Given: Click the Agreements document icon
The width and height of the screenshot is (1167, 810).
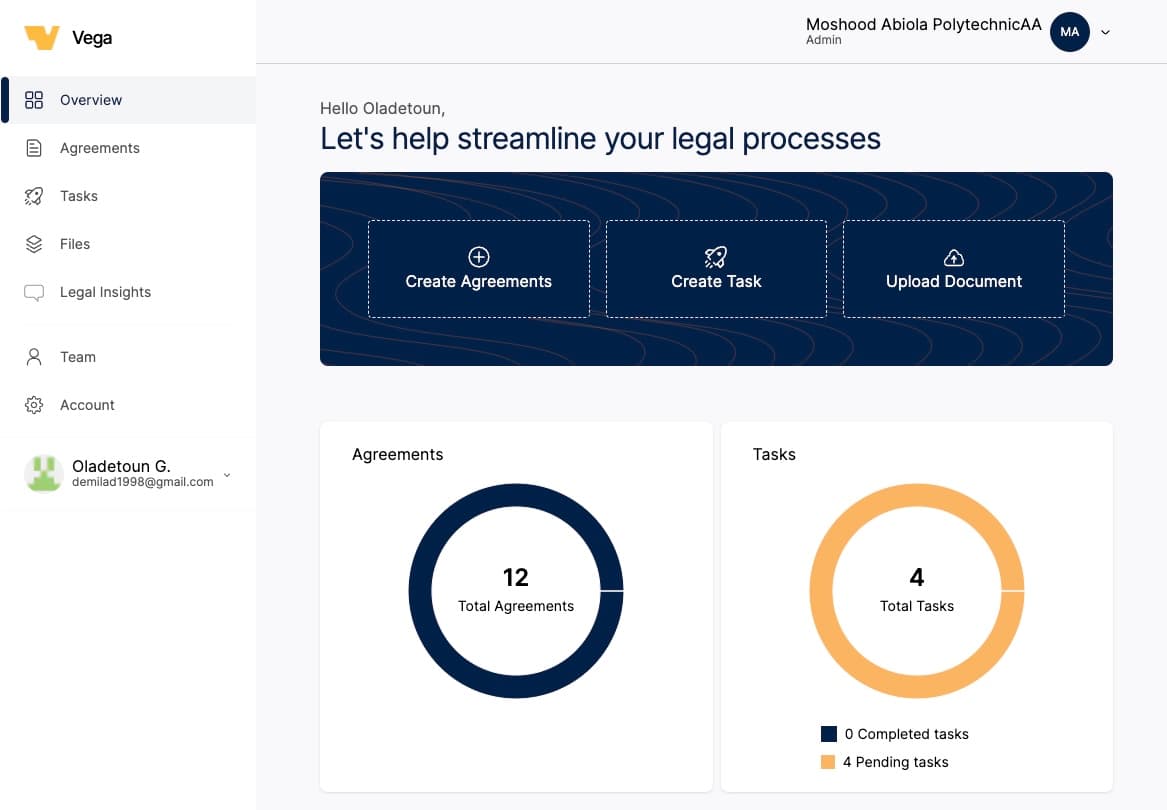Looking at the screenshot, I should [34, 148].
